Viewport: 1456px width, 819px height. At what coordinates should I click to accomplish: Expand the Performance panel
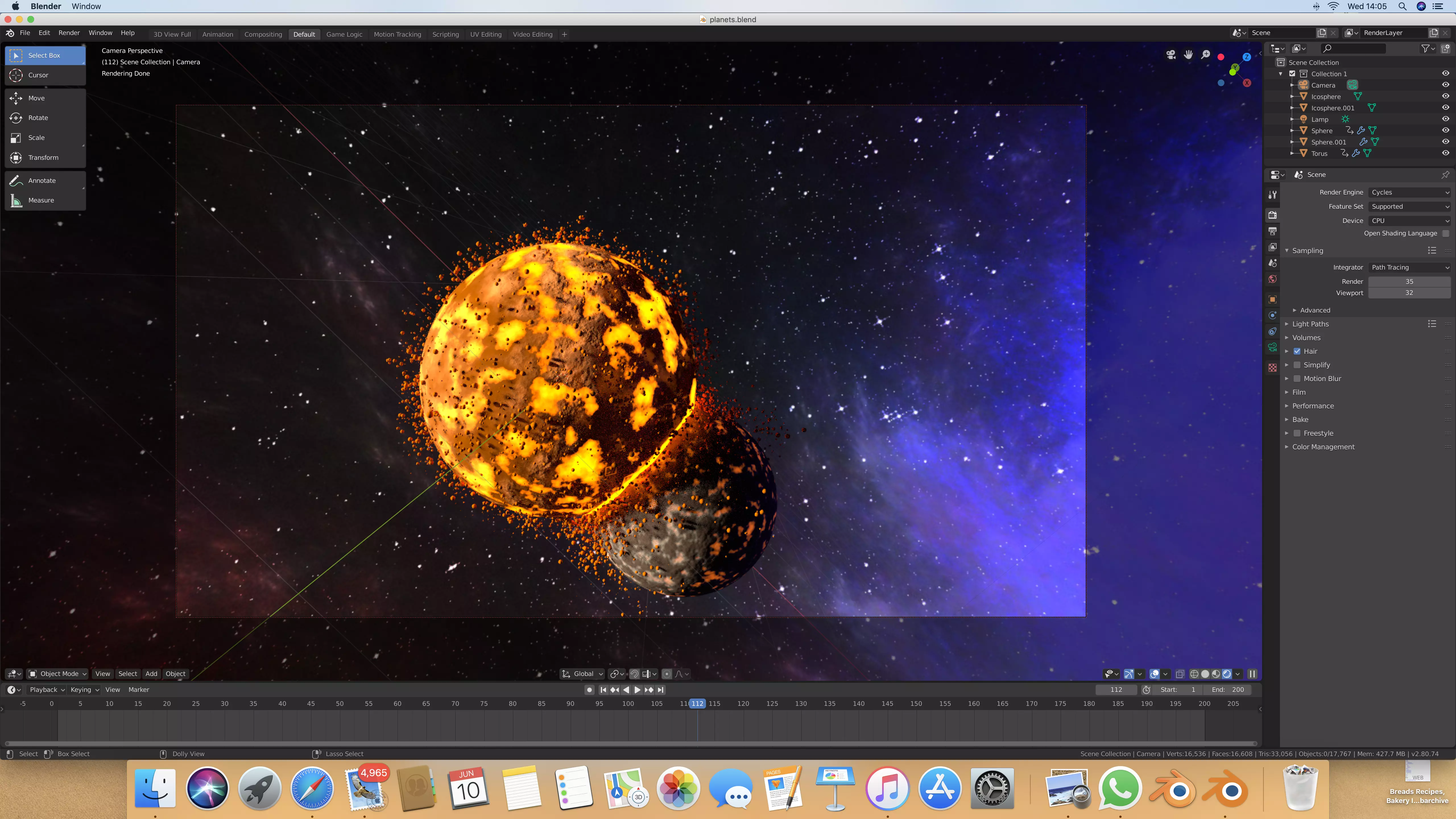point(1312,406)
